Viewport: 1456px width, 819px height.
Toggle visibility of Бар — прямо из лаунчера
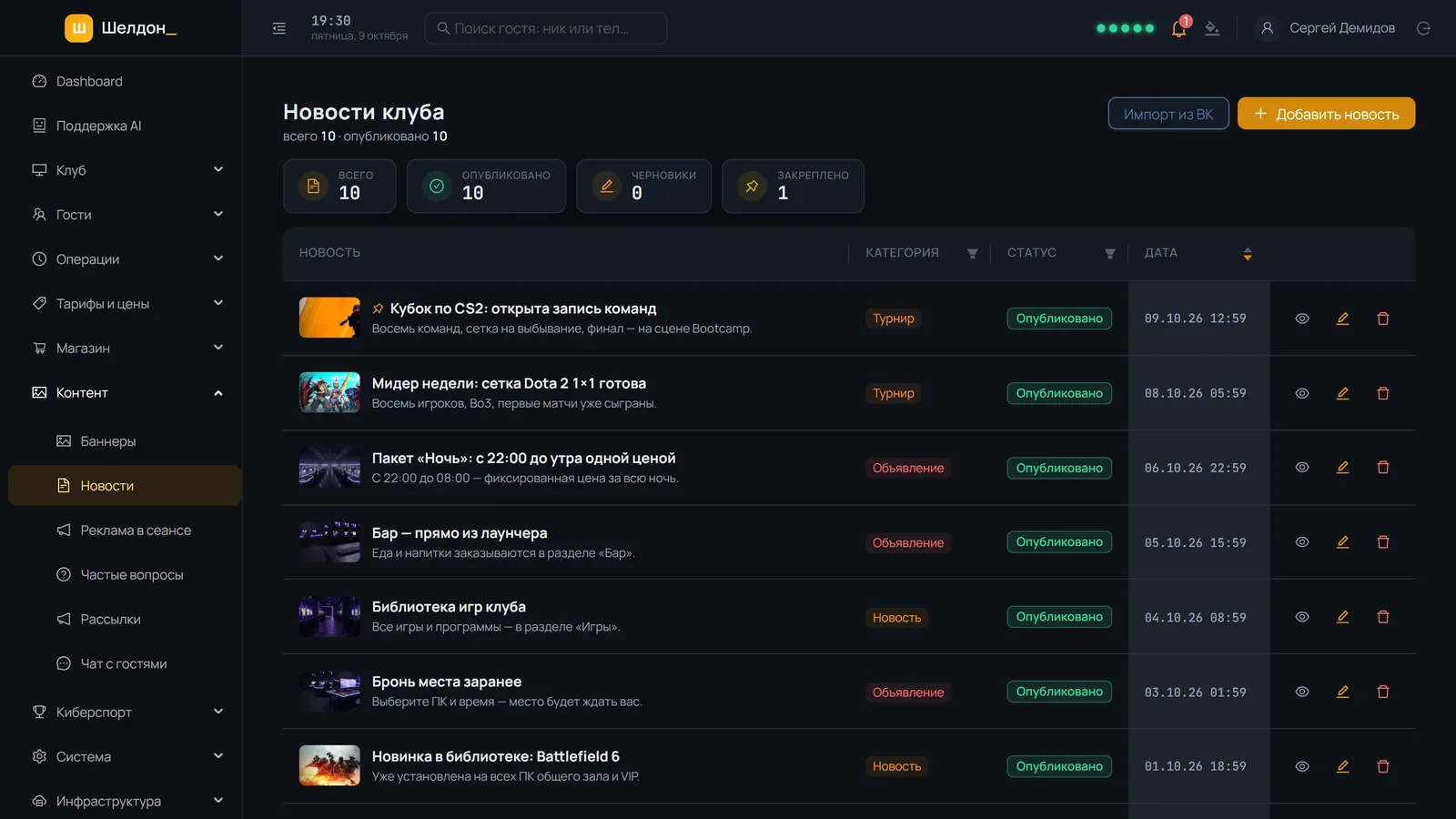pos(1302,542)
